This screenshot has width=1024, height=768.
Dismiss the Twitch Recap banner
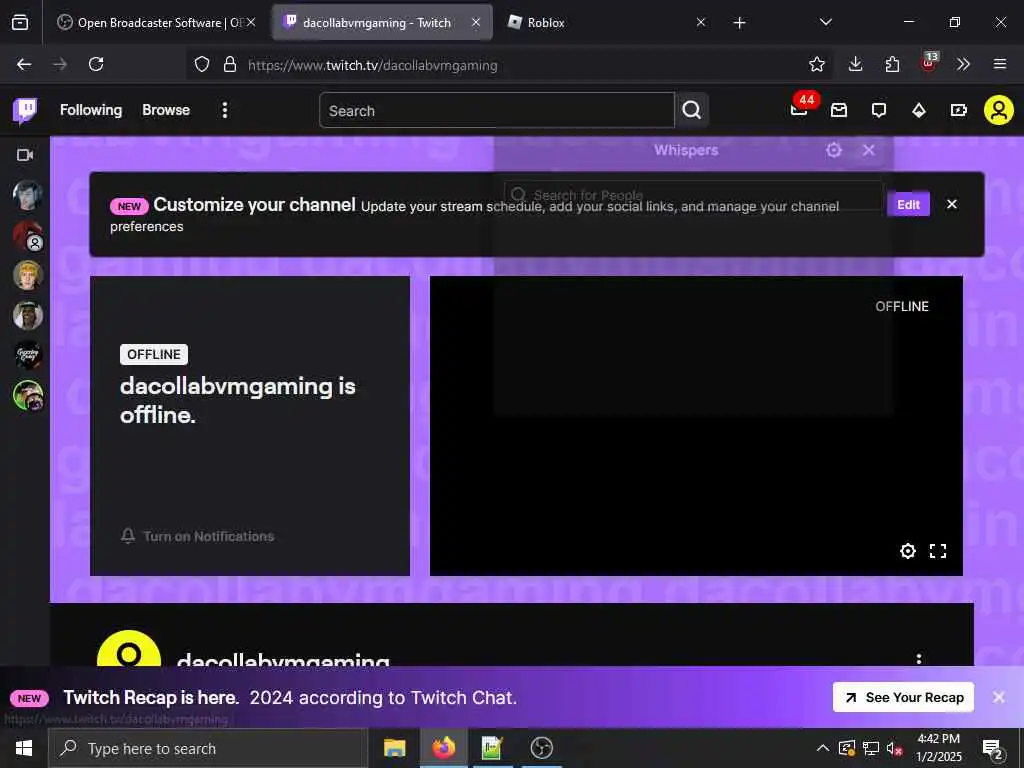999,697
